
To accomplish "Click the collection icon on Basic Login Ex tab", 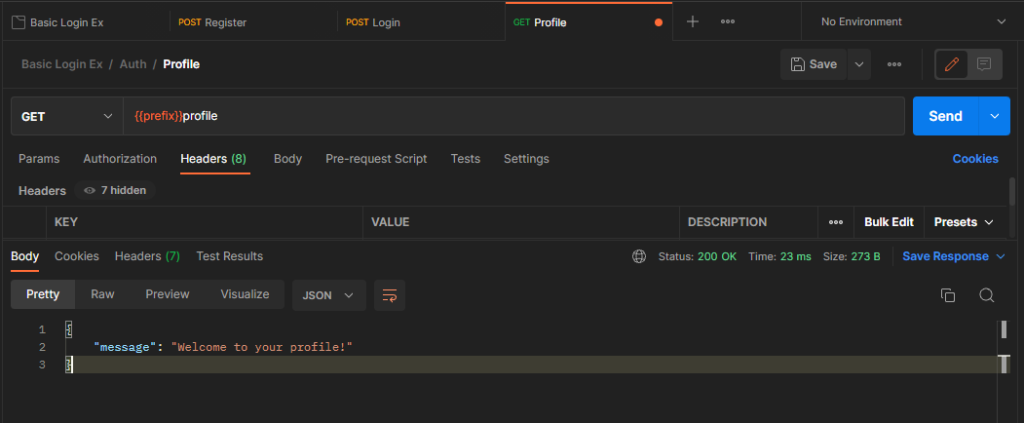I will pyautogui.click(x=18, y=22).
